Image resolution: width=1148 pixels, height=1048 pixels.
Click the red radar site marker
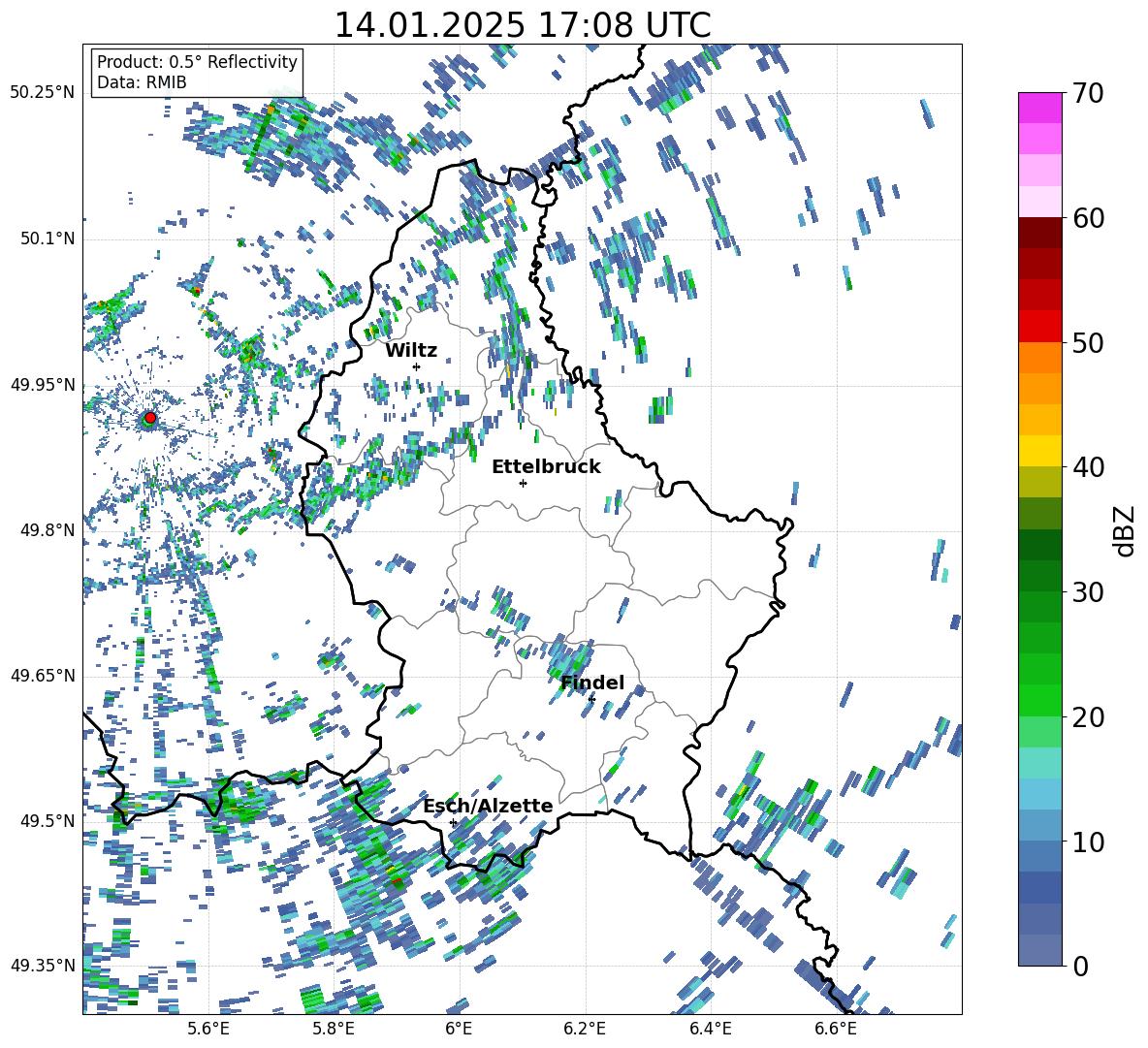point(150,418)
